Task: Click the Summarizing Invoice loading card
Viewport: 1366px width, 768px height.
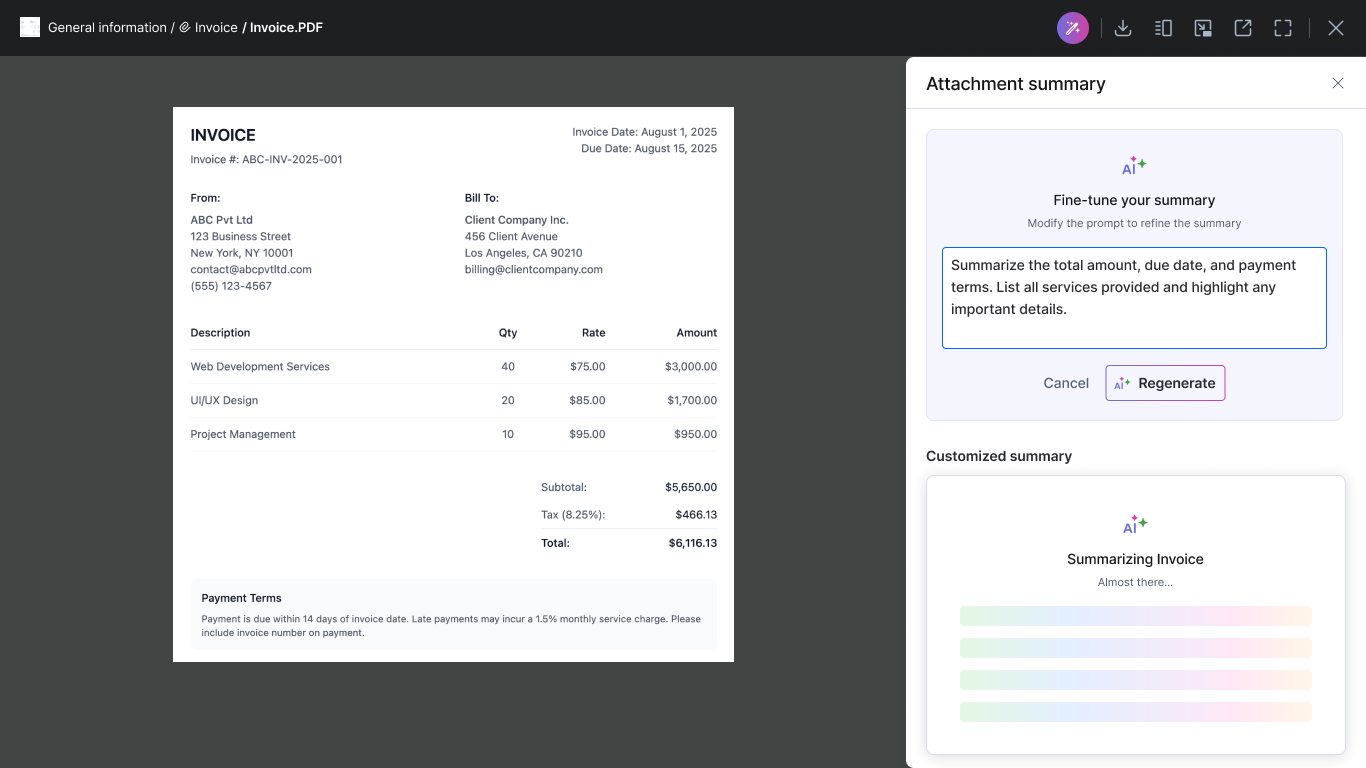Action: [x=1135, y=614]
